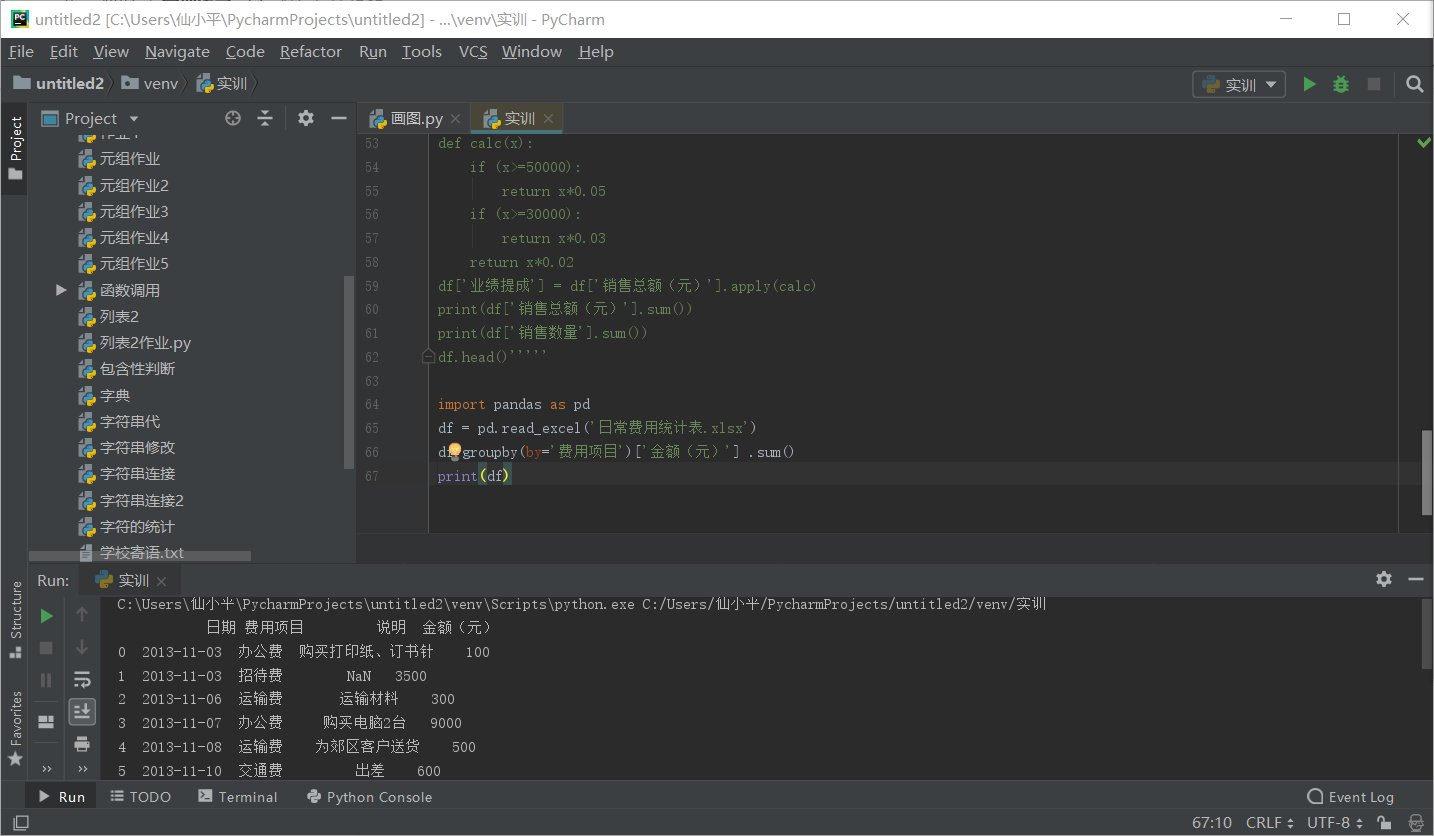Screen dimensions: 1434x836
Task: Open the Run panel settings gear
Action: coord(1384,579)
